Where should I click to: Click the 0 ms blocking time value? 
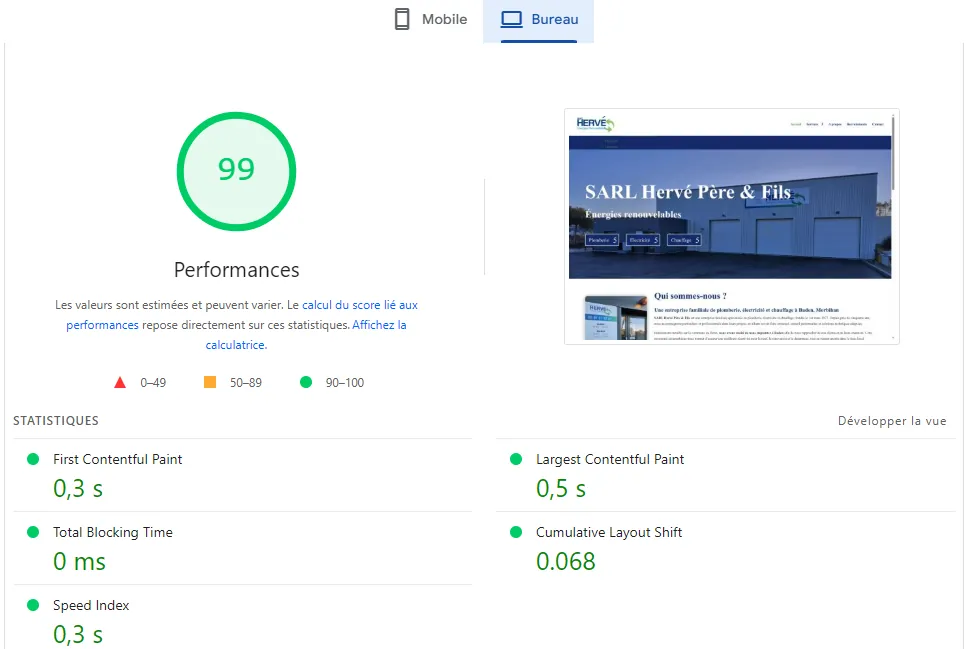[79, 561]
